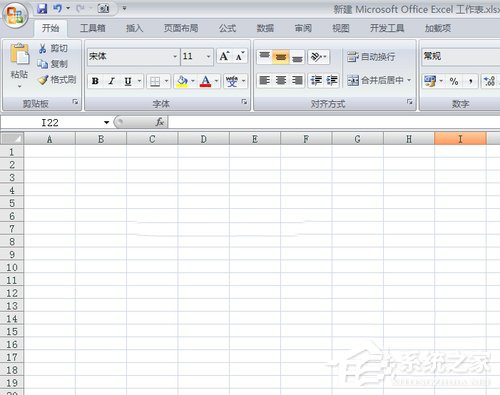Cut selection with the scissors icon
This screenshot has width=500, height=395.
pyautogui.click(x=53, y=48)
